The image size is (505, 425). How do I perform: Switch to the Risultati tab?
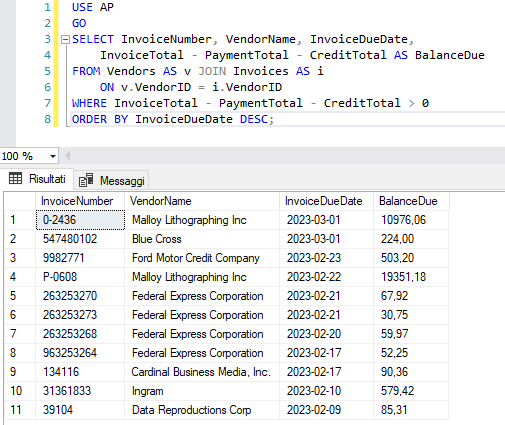coord(37,179)
